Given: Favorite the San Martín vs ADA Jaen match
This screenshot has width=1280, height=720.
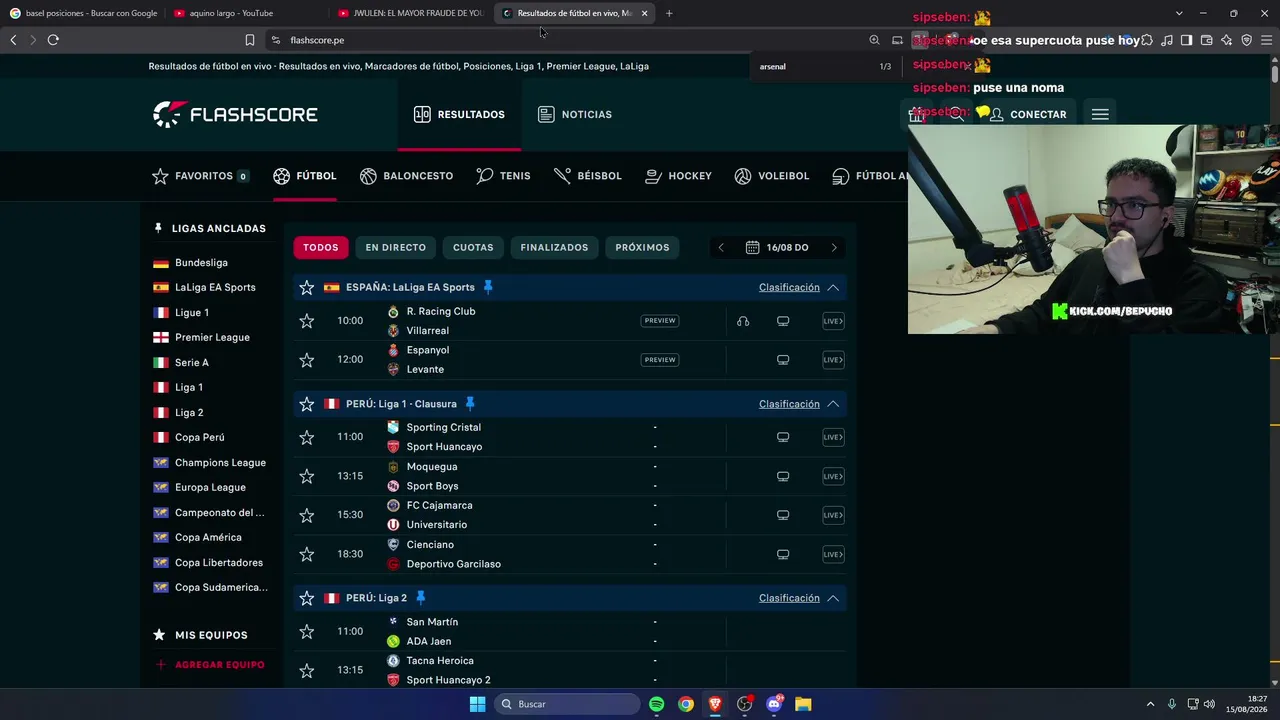Looking at the screenshot, I should click(307, 632).
